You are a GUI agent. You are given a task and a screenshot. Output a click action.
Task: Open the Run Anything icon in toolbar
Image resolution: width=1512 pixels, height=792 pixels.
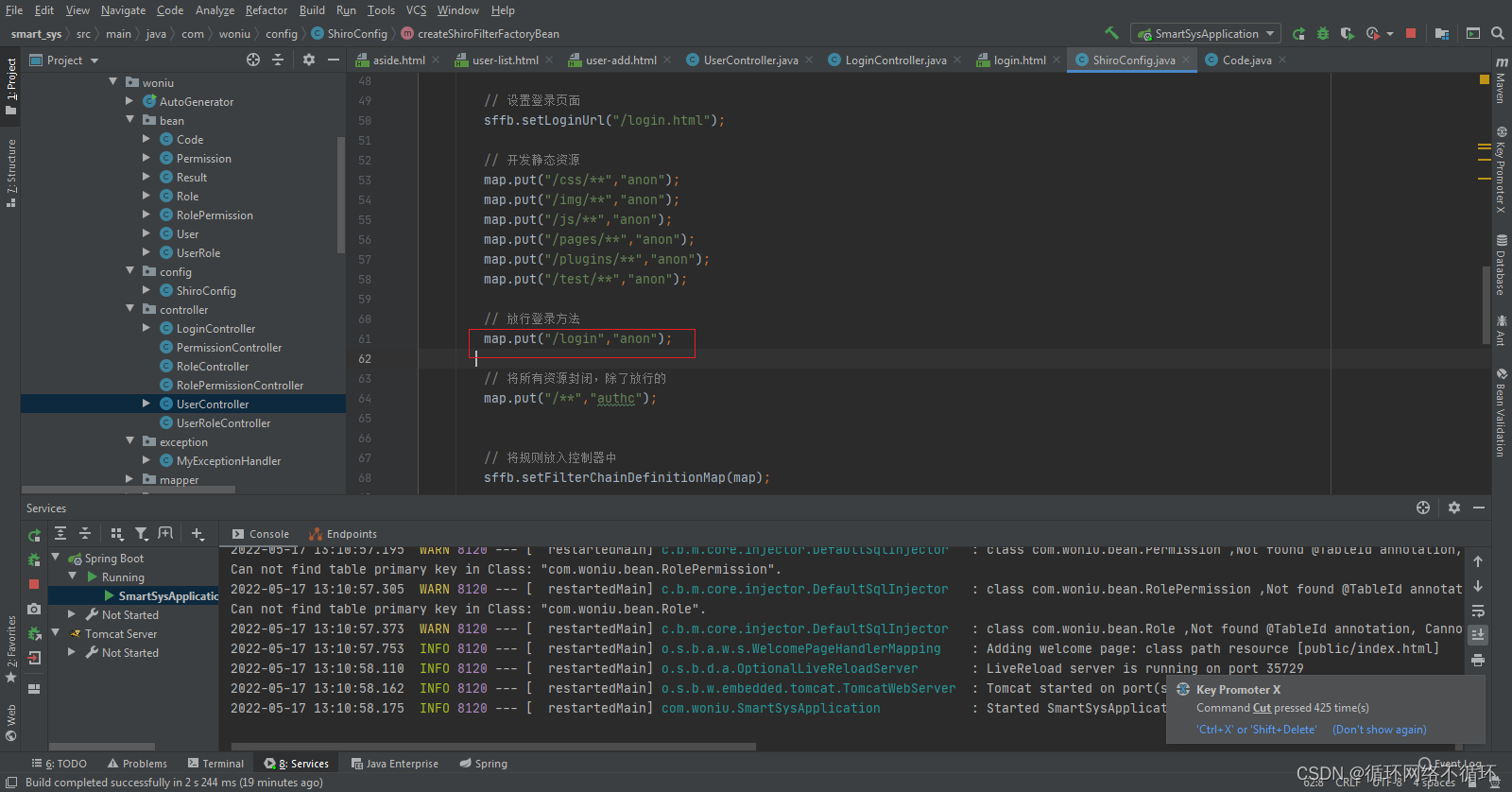1473,33
